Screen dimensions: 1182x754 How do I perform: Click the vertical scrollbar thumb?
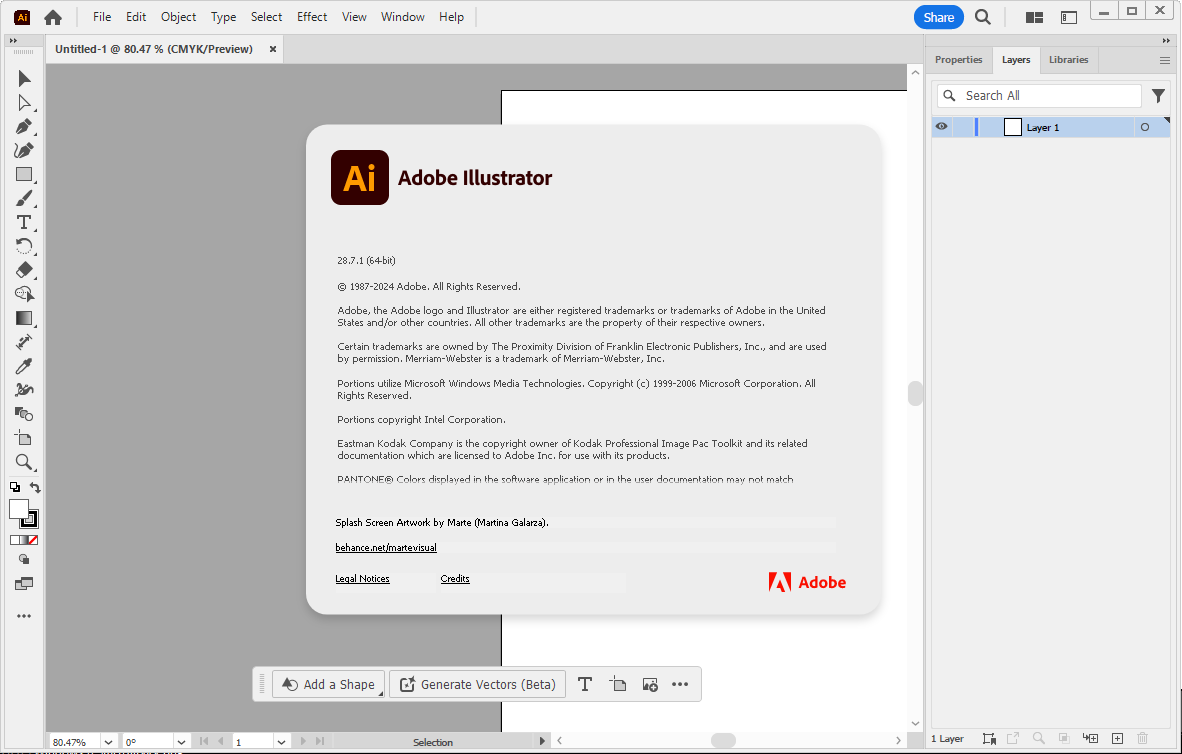[x=915, y=394]
